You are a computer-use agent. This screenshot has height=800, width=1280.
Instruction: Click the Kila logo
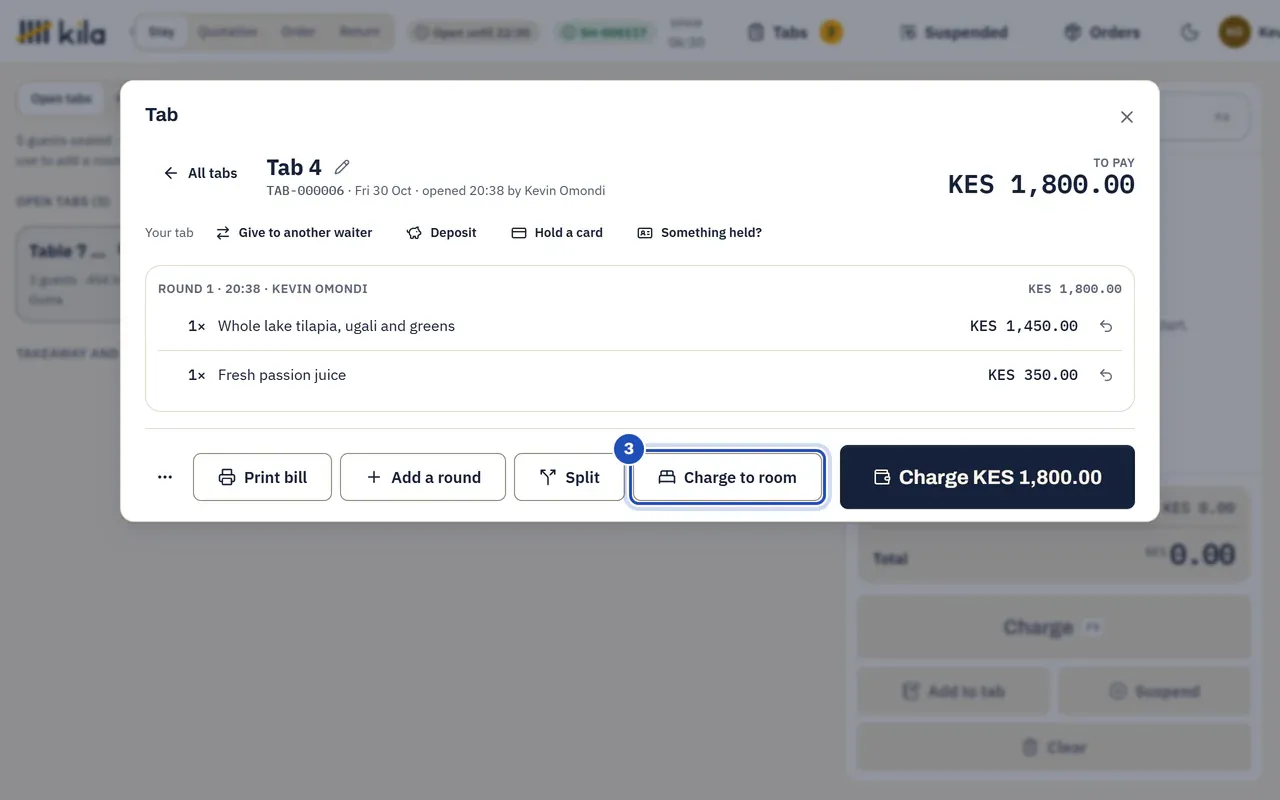pyautogui.click(x=61, y=32)
